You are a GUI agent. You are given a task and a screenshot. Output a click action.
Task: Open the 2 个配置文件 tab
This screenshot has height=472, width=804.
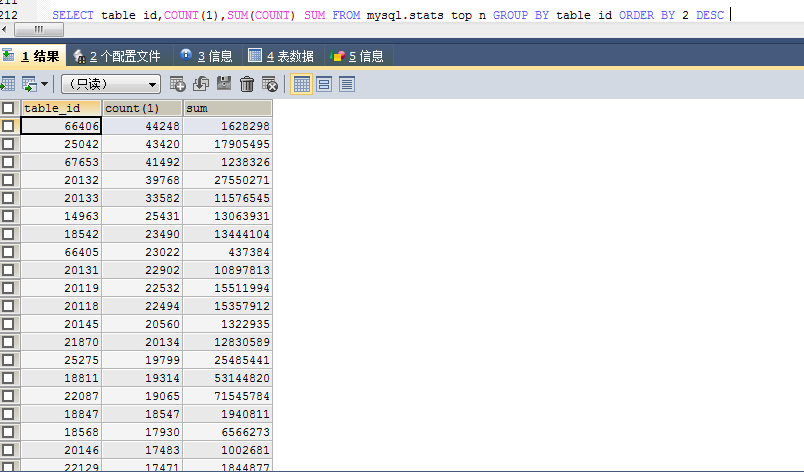click(117, 56)
